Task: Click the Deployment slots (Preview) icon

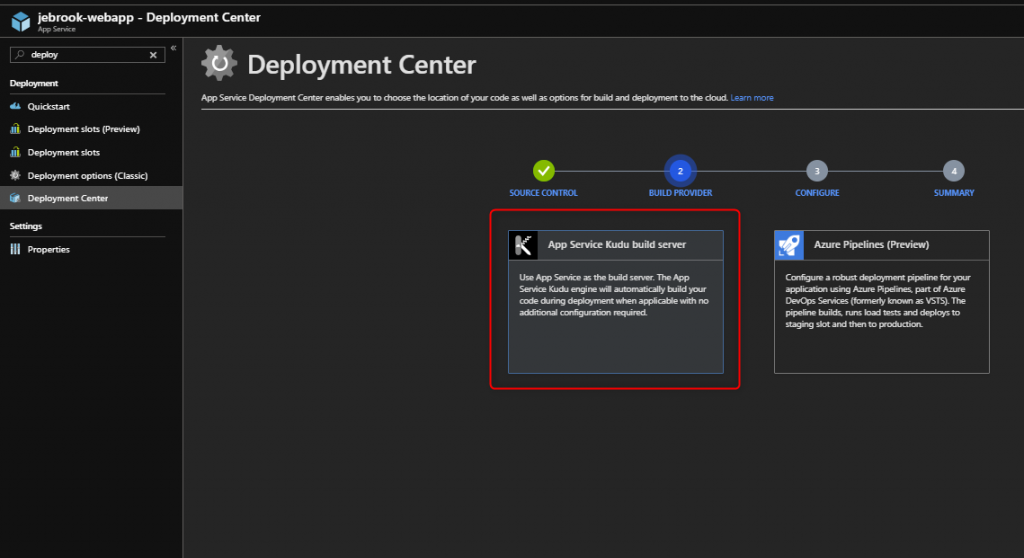Action: [15, 129]
